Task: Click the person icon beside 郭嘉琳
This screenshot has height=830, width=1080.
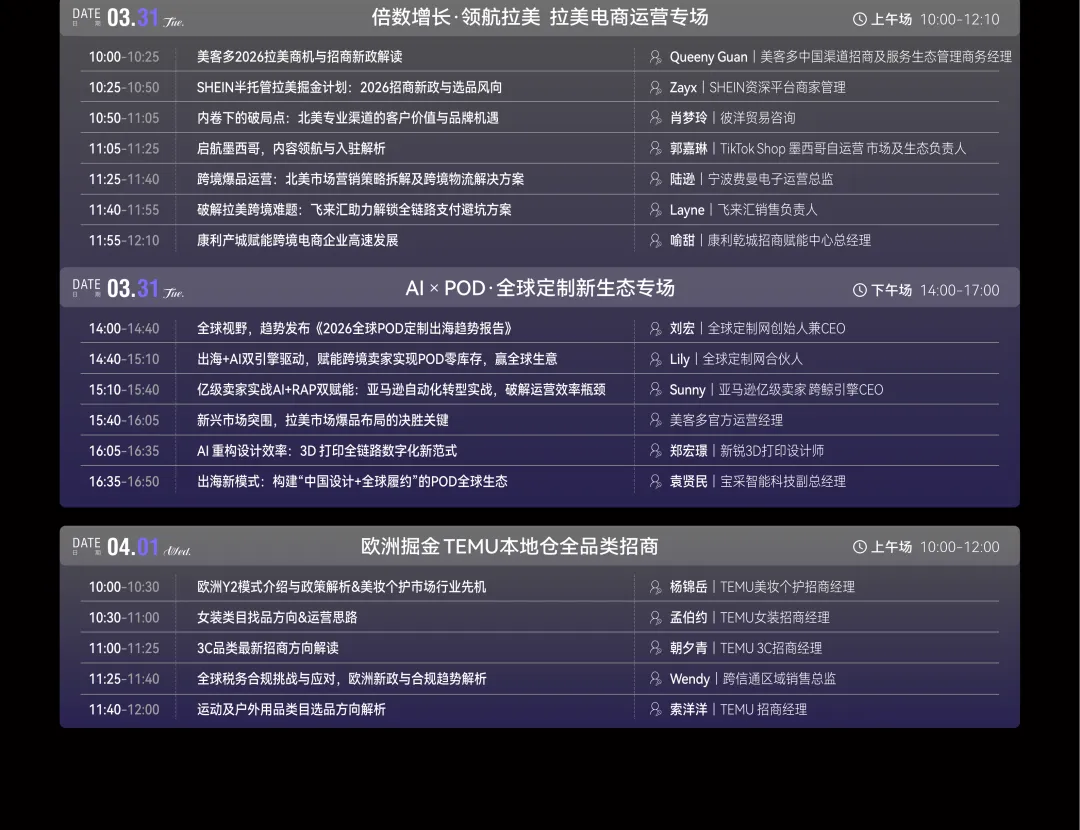Action: pos(655,148)
